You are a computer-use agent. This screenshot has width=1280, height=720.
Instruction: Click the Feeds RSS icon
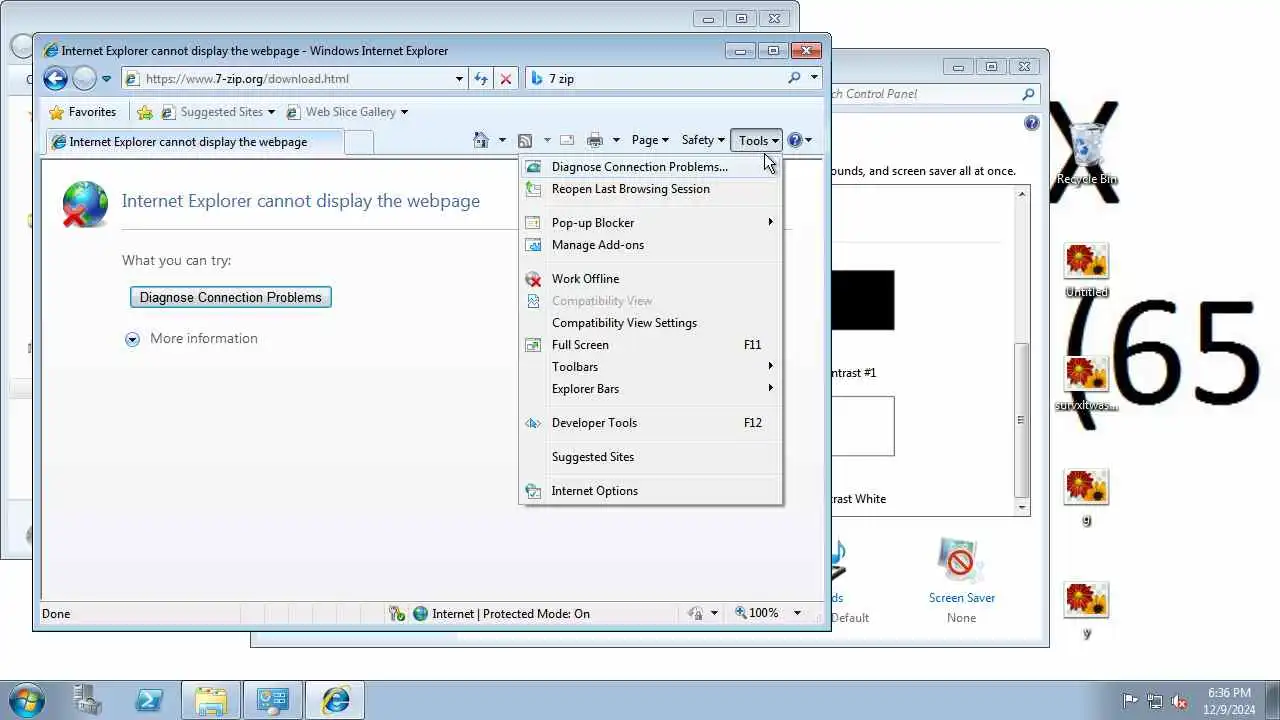525,141
